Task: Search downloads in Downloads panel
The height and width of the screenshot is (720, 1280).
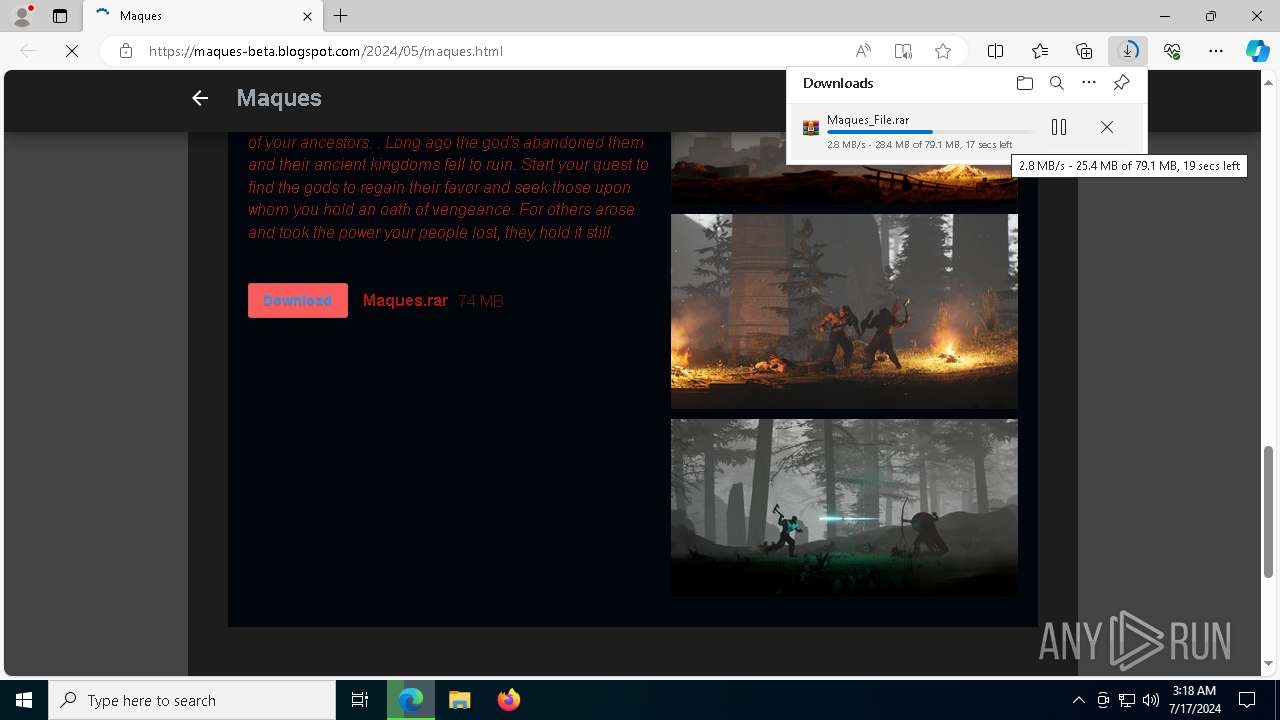Action: click(1057, 83)
